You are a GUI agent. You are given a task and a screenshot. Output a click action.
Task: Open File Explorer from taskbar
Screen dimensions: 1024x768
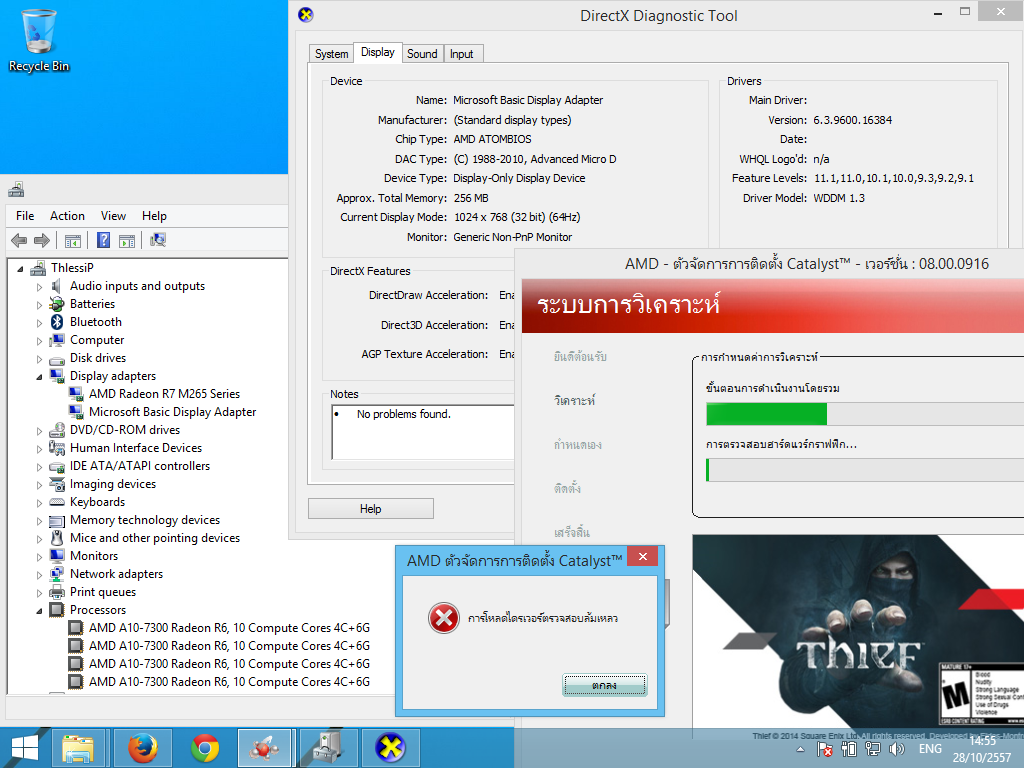click(78, 748)
